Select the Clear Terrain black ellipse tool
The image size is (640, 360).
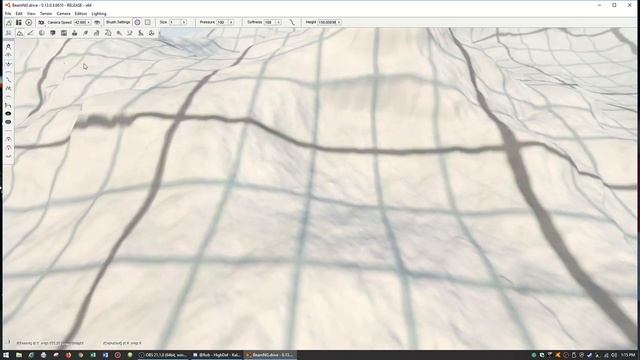(8, 113)
